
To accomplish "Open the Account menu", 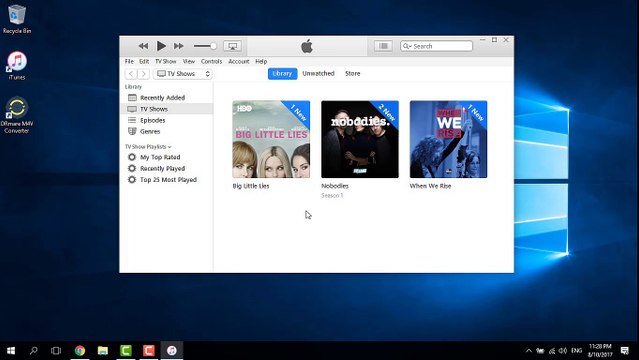I will 239,61.
